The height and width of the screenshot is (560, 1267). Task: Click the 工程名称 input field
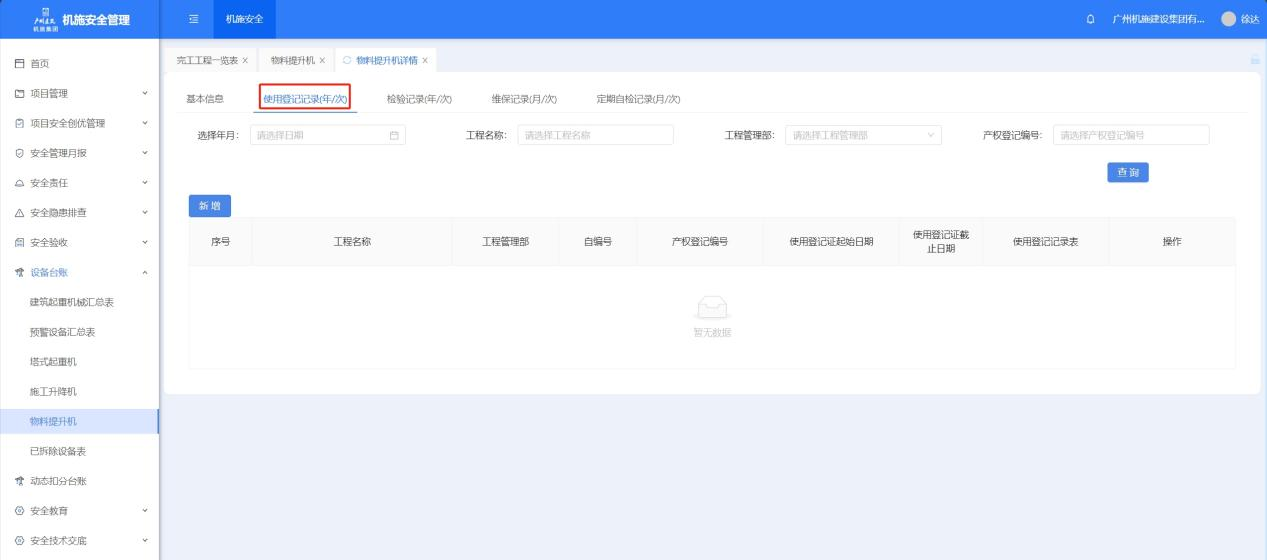[595, 136]
